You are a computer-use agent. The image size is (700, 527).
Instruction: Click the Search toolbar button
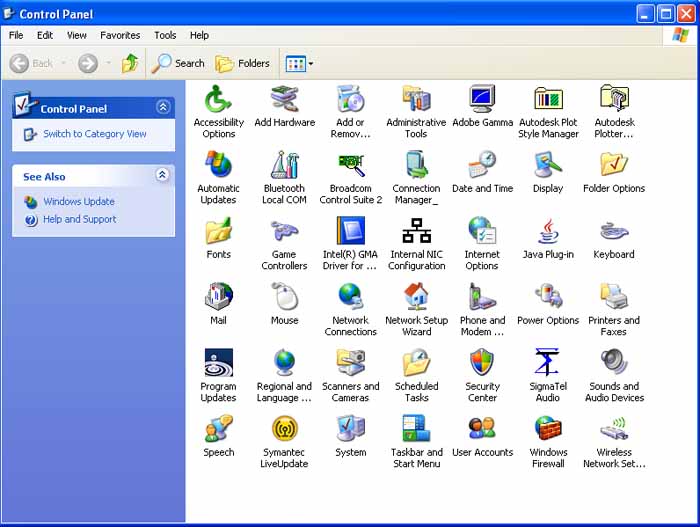click(x=178, y=63)
